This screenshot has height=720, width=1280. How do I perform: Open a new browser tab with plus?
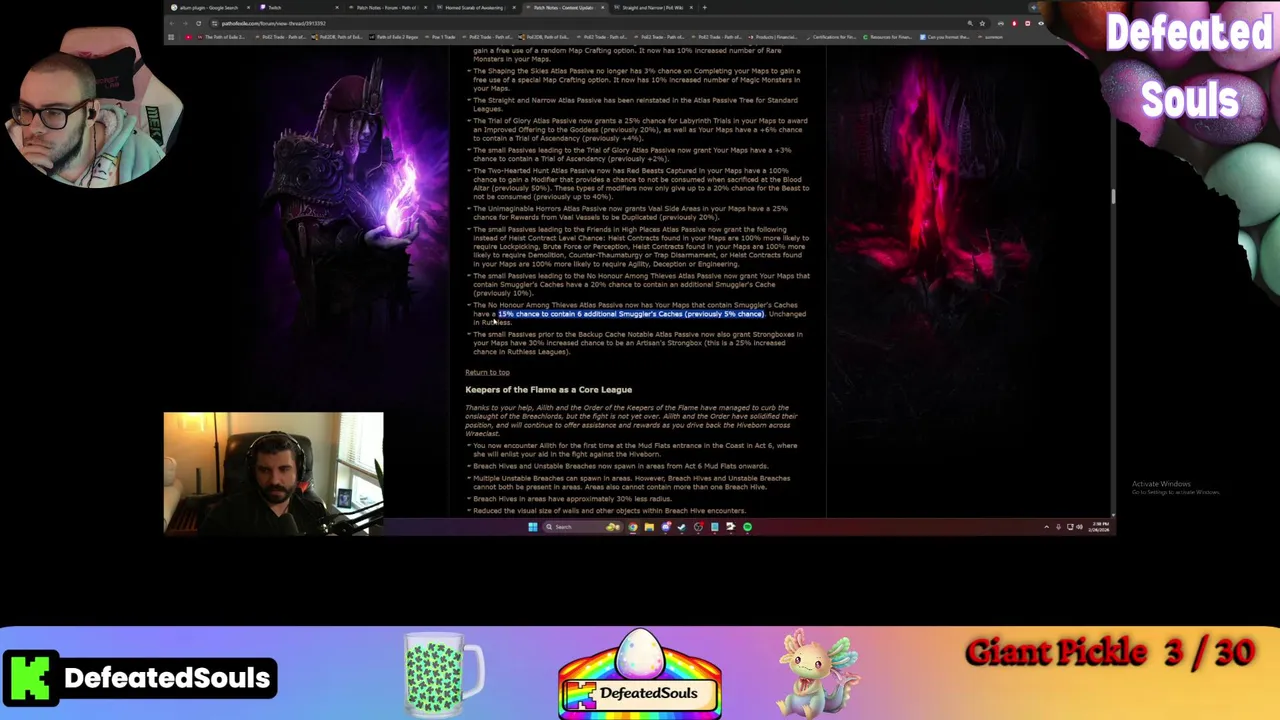click(x=705, y=7)
